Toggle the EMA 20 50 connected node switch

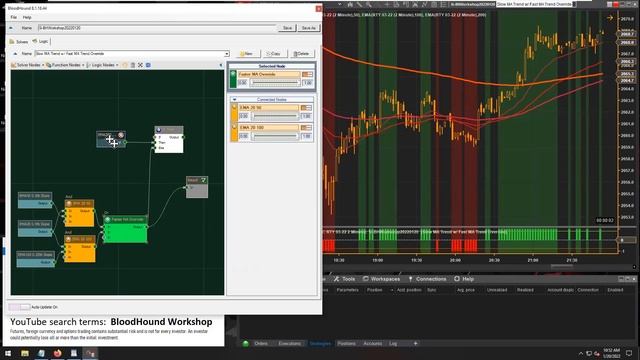(x=234, y=112)
